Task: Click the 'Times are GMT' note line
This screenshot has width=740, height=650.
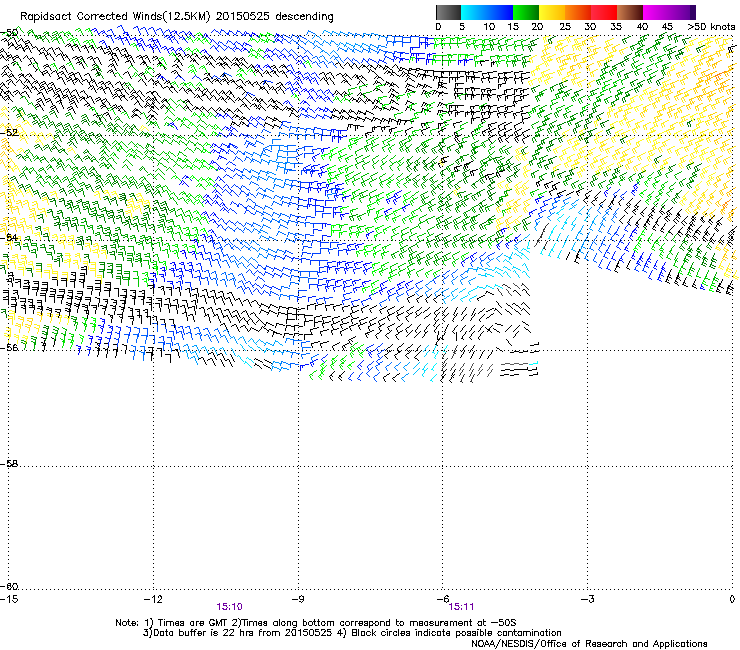Action: [316, 623]
